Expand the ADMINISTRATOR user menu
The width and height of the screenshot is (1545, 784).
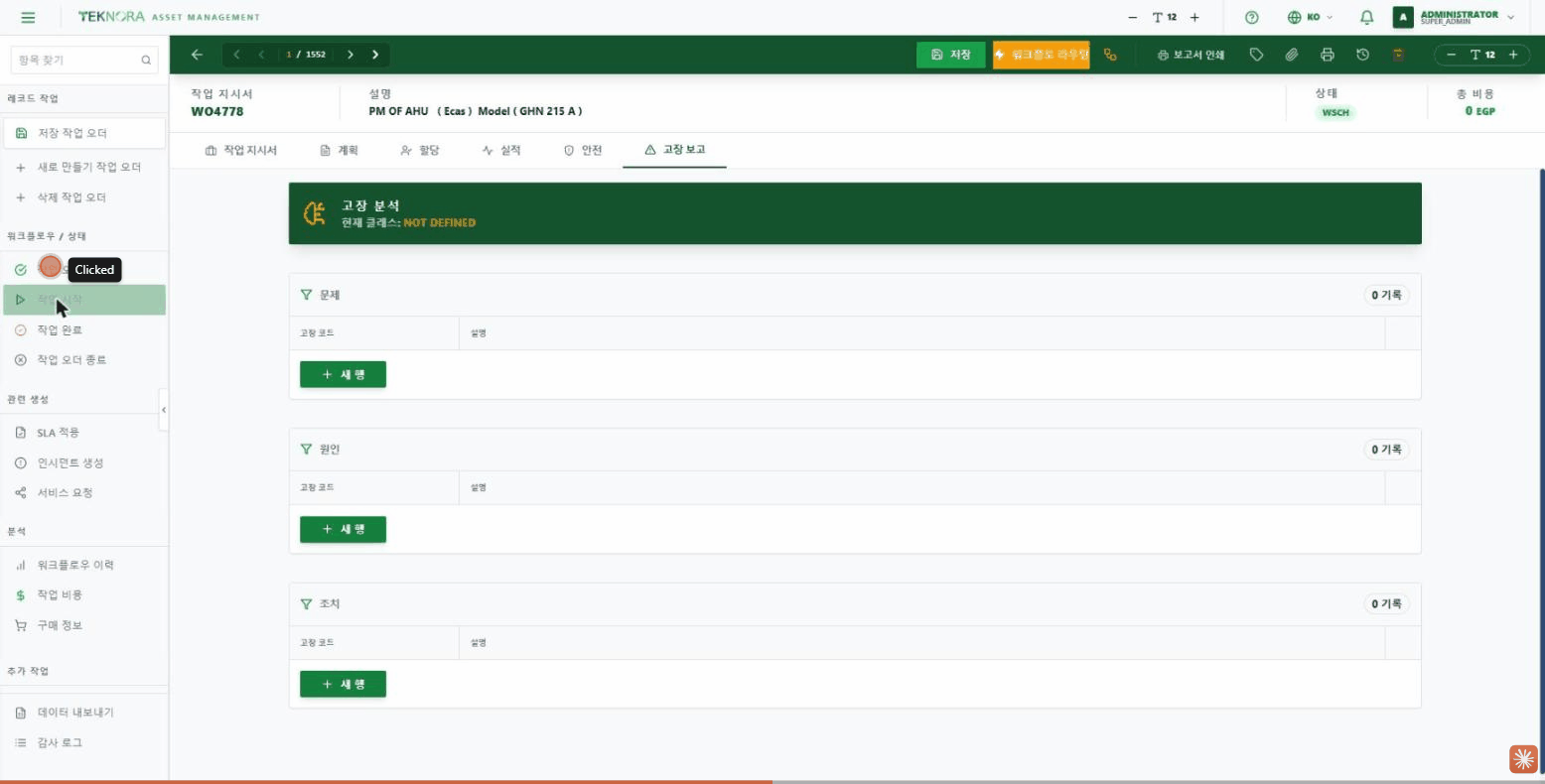(1454, 17)
